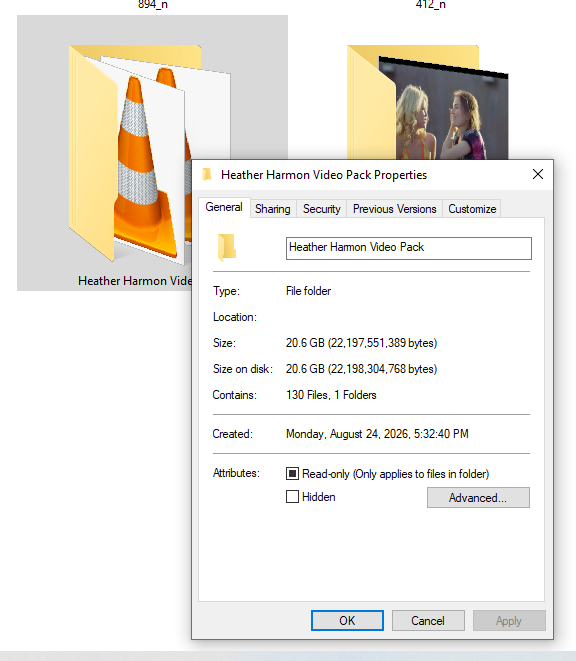Click the 'Size on disk:' label
The width and height of the screenshot is (576, 661).
243,369
